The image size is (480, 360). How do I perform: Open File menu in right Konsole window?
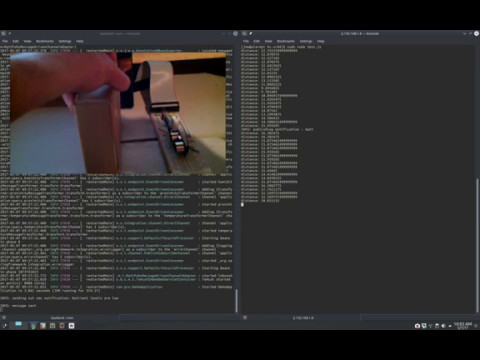pyautogui.click(x=246, y=41)
